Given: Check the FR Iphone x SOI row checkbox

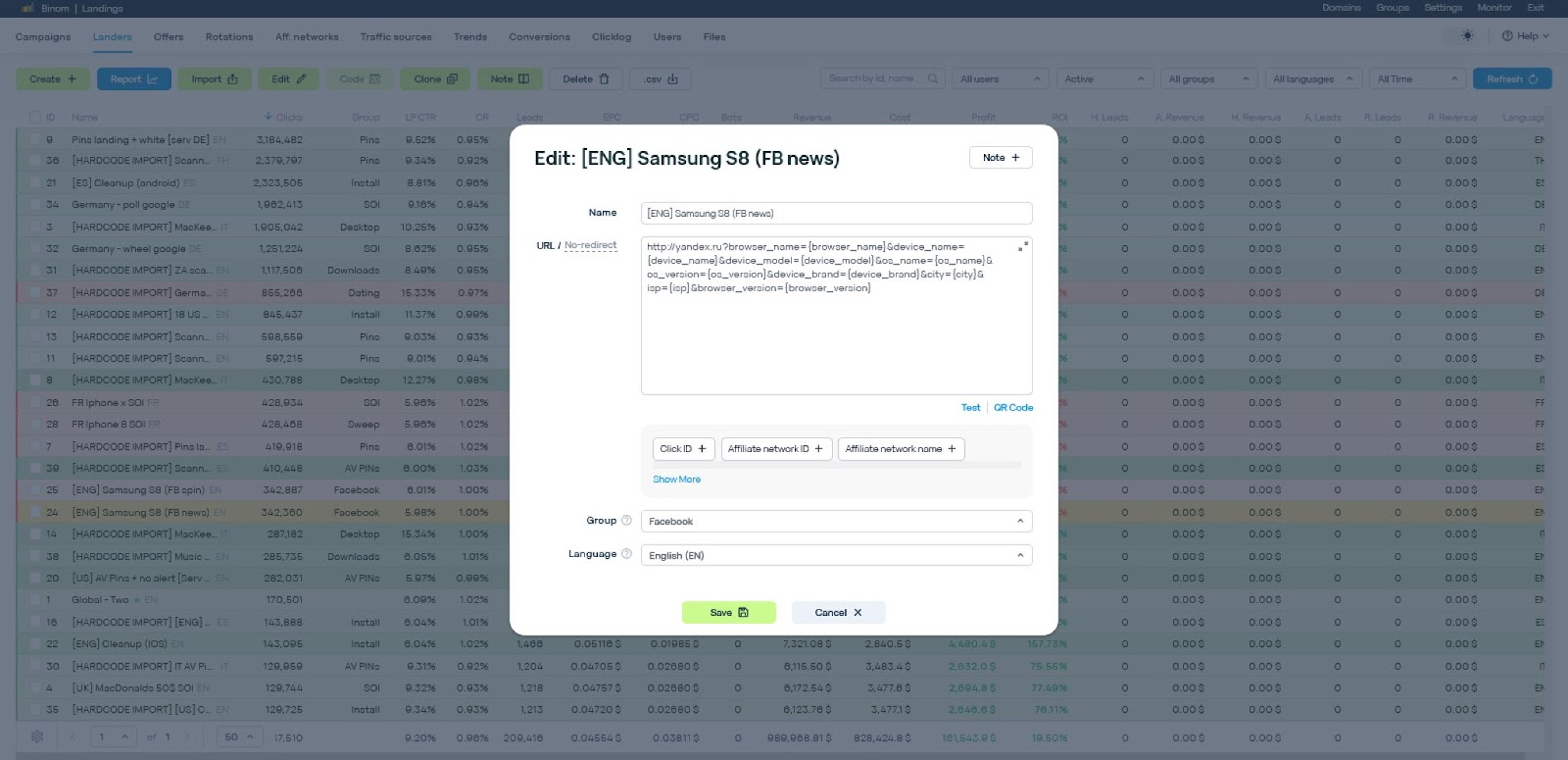Looking at the screenshot, I should [x=34, y=402].
